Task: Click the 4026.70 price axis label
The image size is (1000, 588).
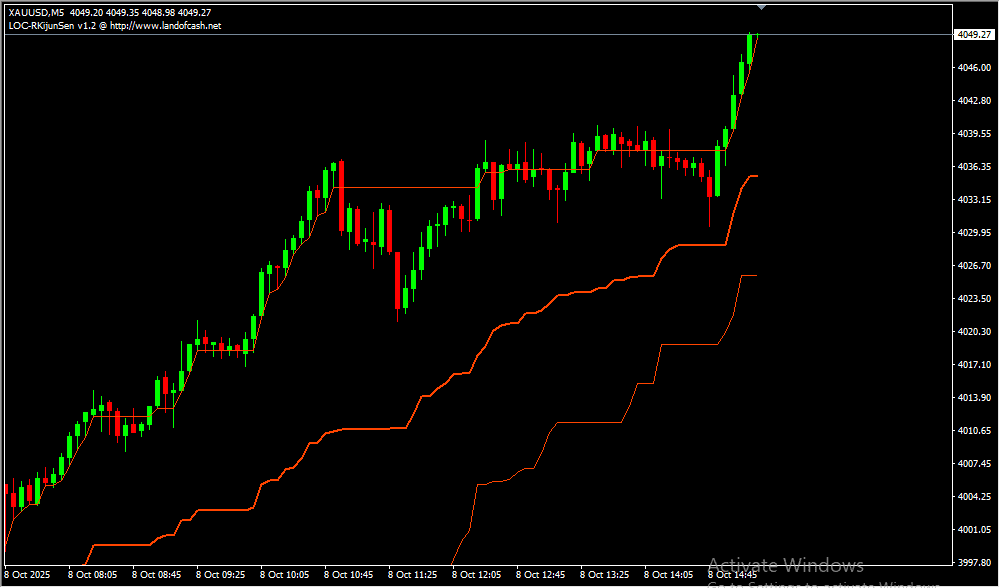Action: (972, 265)
